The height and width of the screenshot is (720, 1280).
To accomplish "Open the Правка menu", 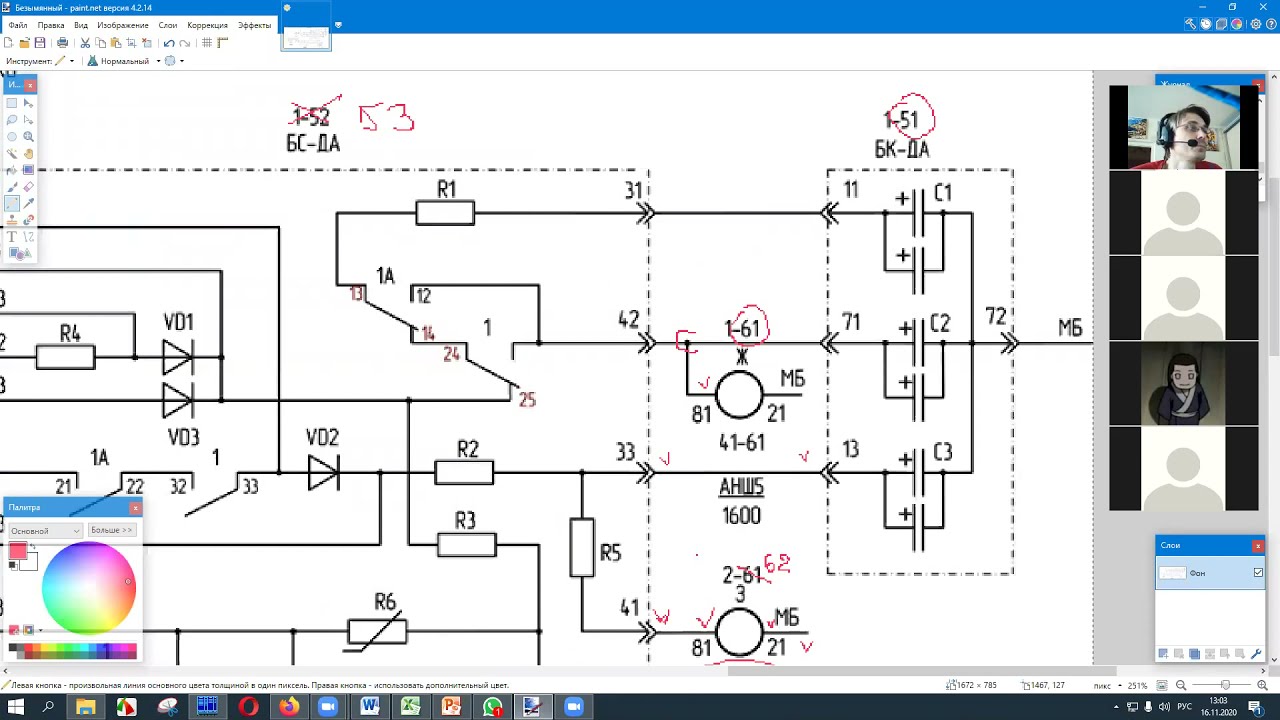I will 51,25.
